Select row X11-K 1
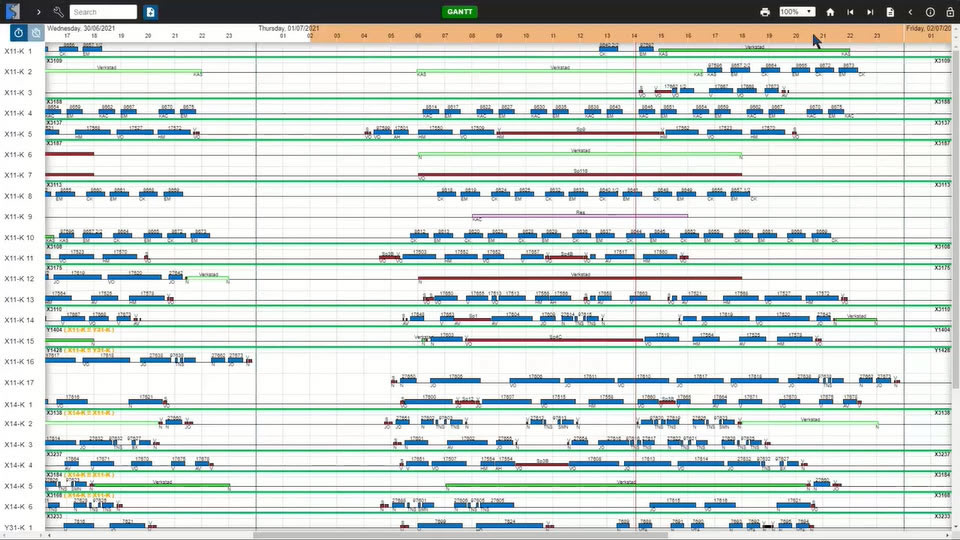Viewport: 960px width, 540px height. [18, 51]
